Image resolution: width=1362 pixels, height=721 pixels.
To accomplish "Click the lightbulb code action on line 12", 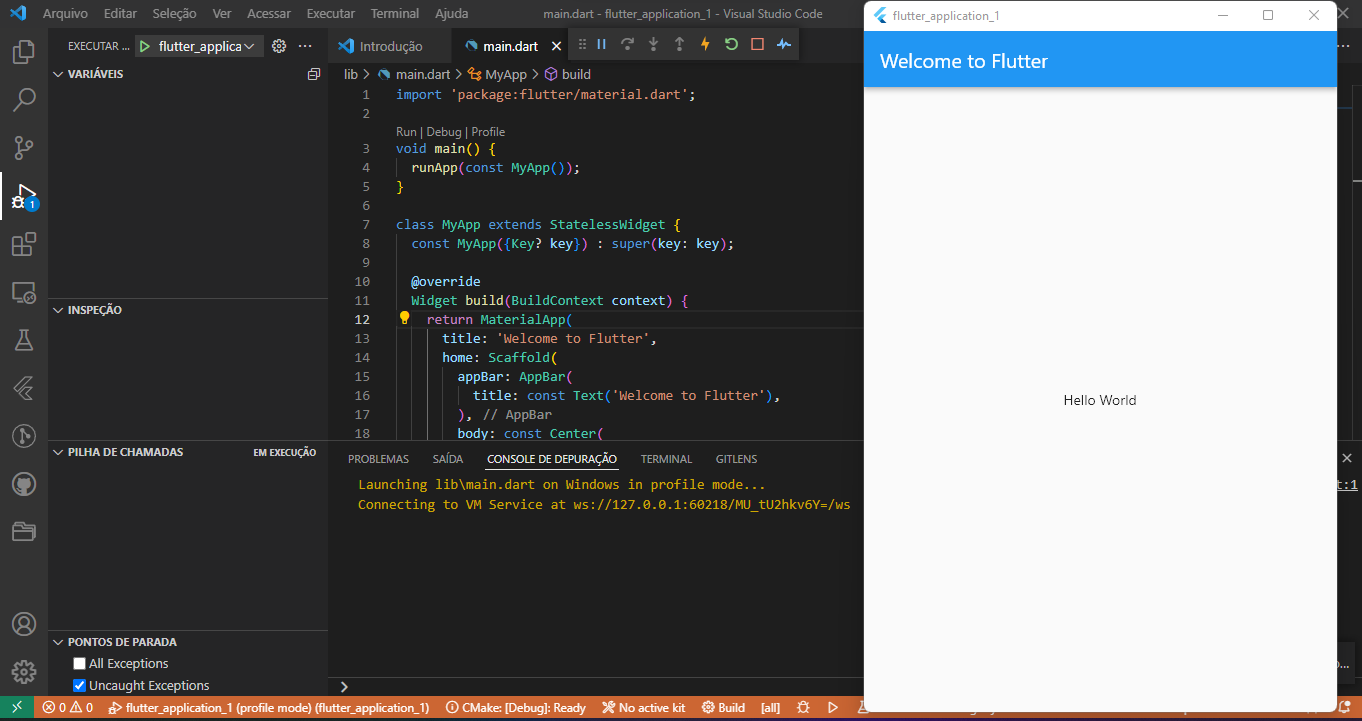I will pos(405,319).
